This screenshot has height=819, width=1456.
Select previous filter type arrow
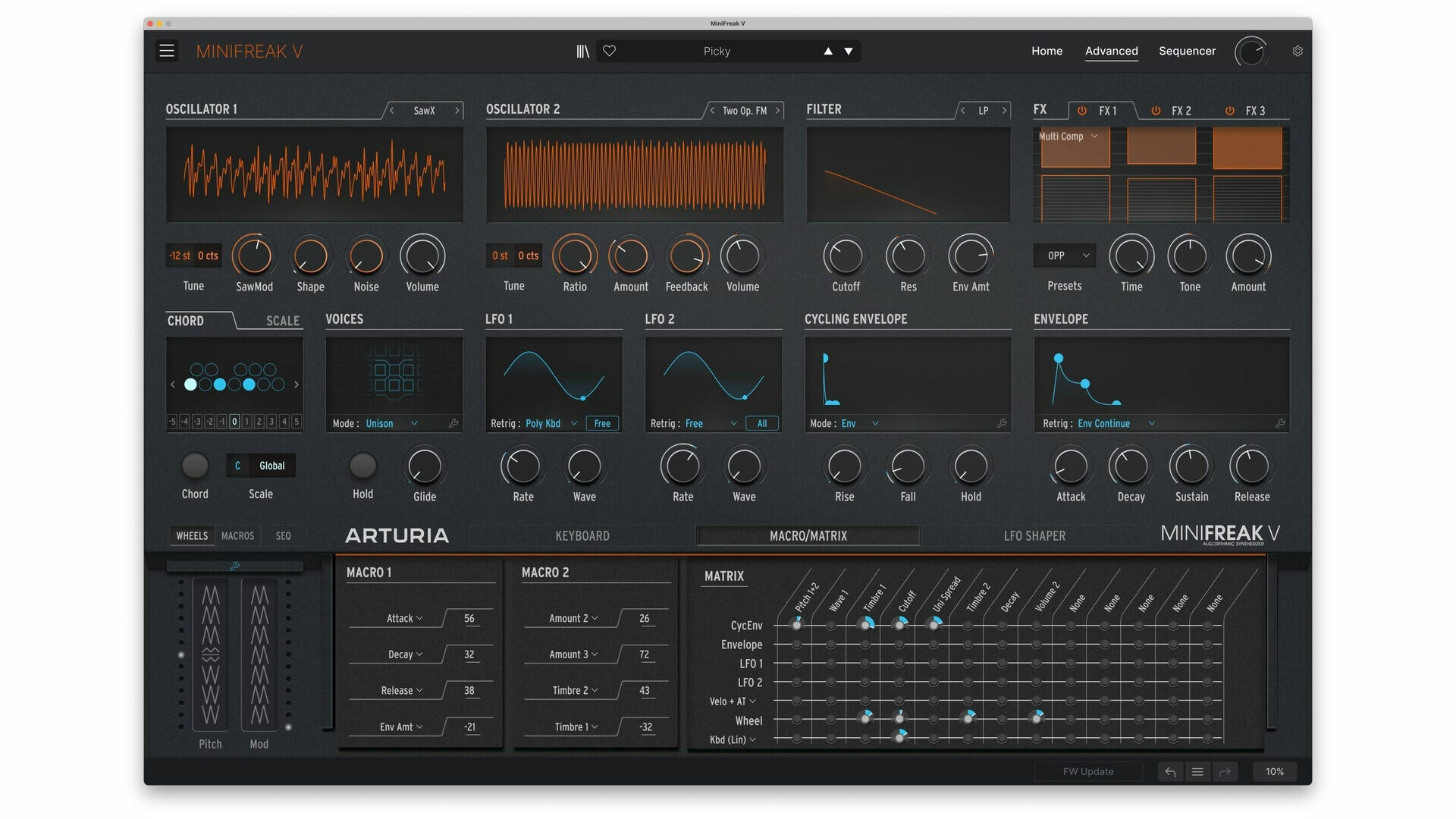coord(963,111)
